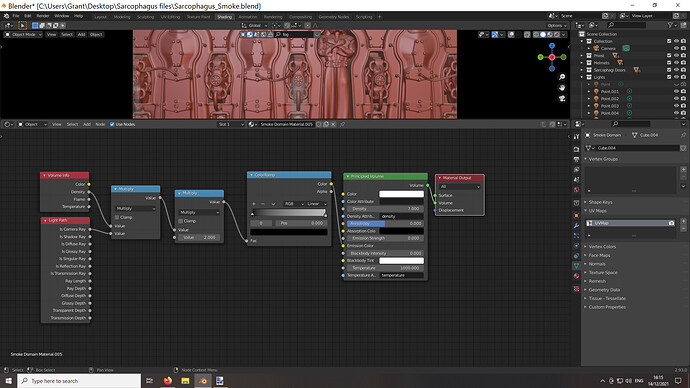690x388 pixels.
Task: Open the Scene properties tab icon
Action: pos(576,180)
